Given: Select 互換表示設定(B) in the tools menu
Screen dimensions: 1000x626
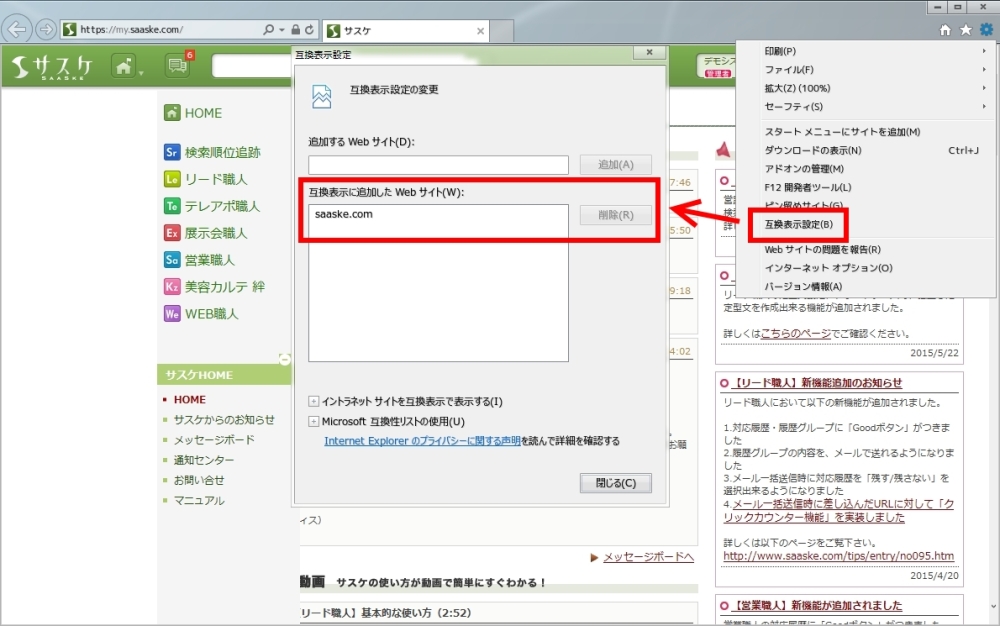Looking at the screenshot, I should click(x=798, y=224).
